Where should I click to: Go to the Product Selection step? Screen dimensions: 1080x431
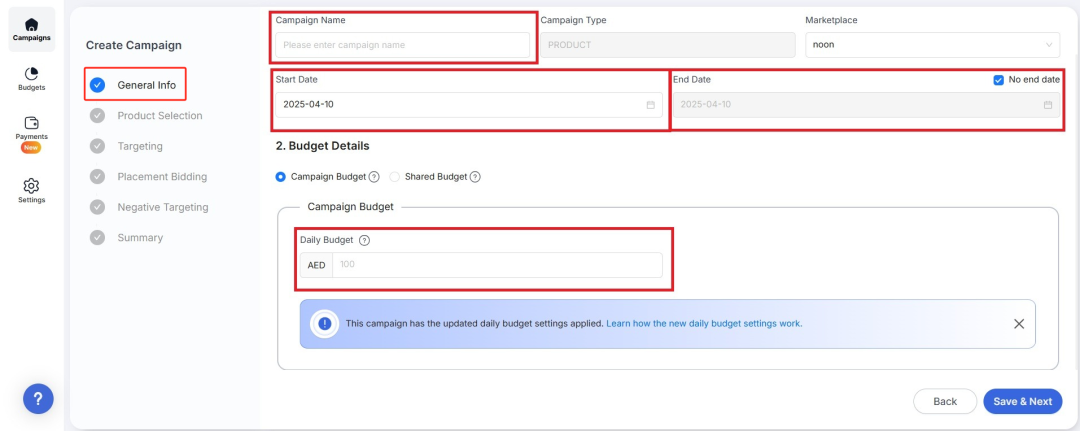159,116
